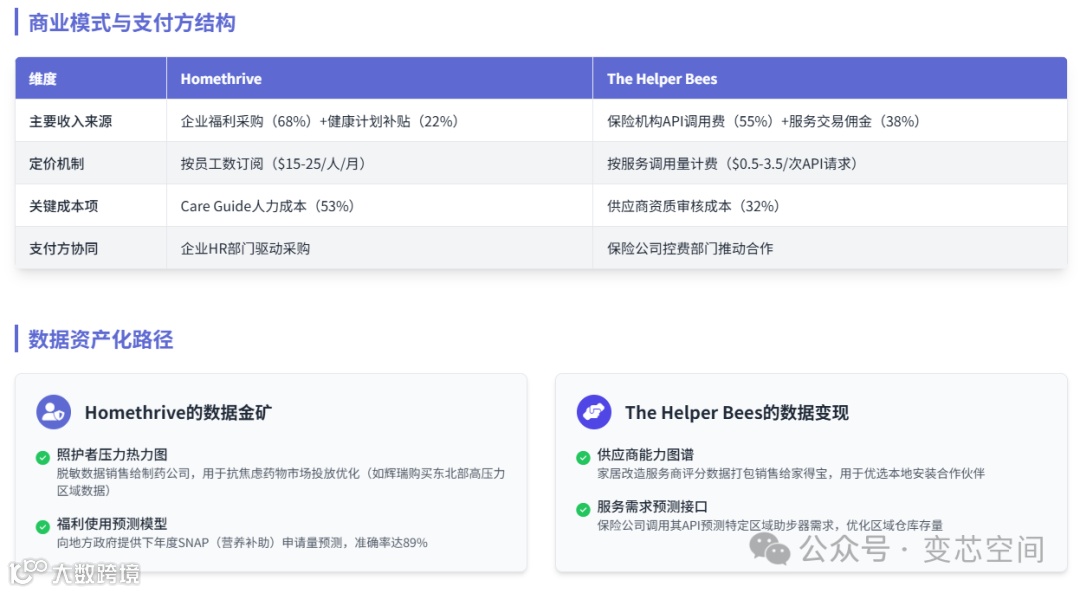The height and width of the screenshot is (593, 1080).
Task: Click the 福利使用预测模型 item title
Action: point(112,524)
